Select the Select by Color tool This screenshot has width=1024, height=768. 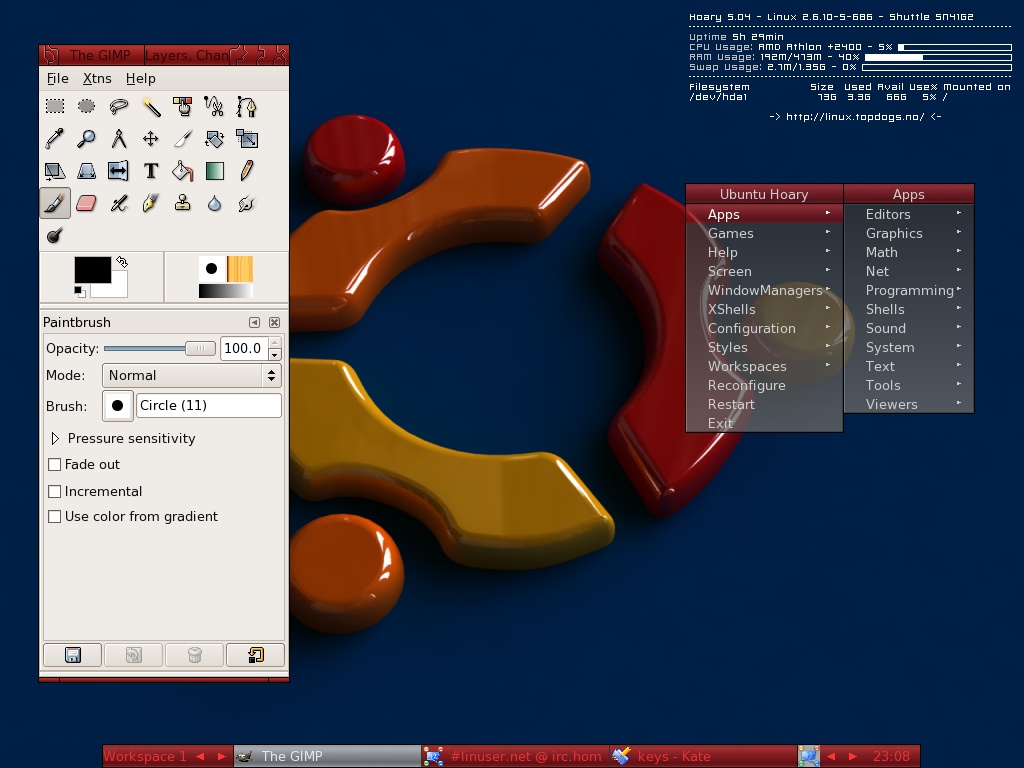(x=183, y=106)
